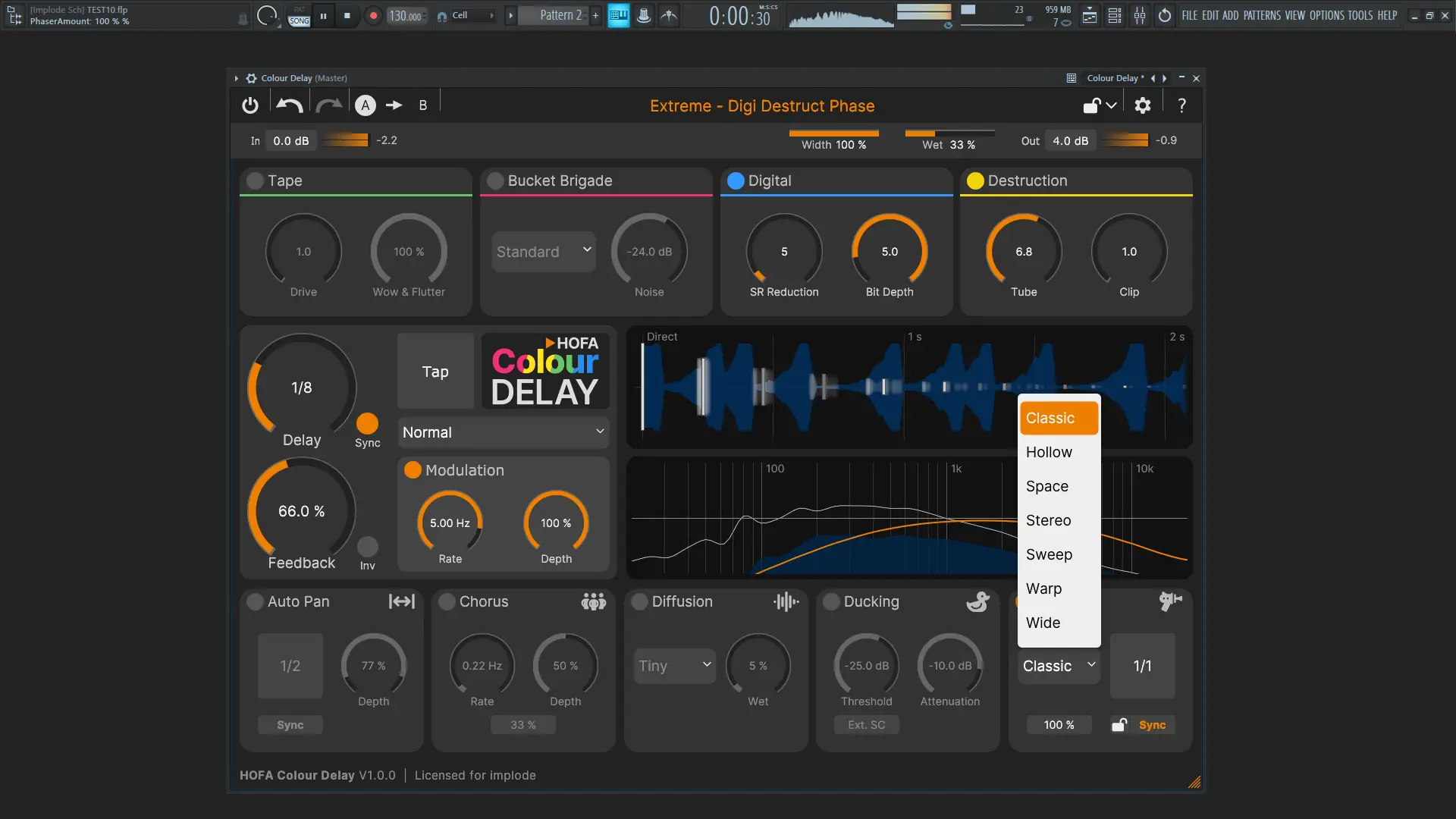Image resolution: width=1456 pixels, height=819 pixels.
Task: Click the Ext. SC button
Action: tap(866, 725)
